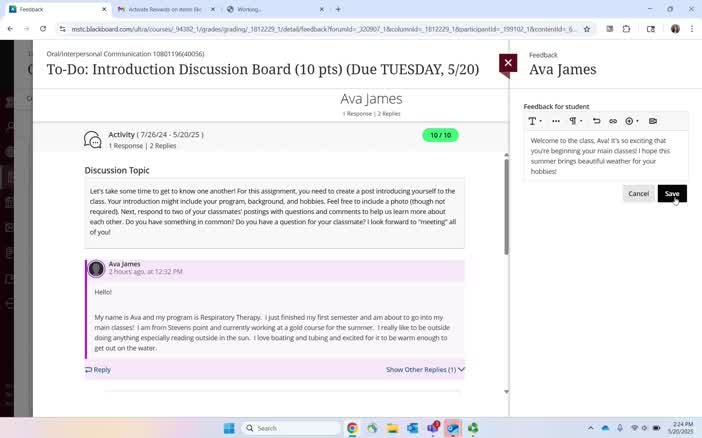Click the microphone tray icon
Screen dimensions: 702x438
pos(620,428)
